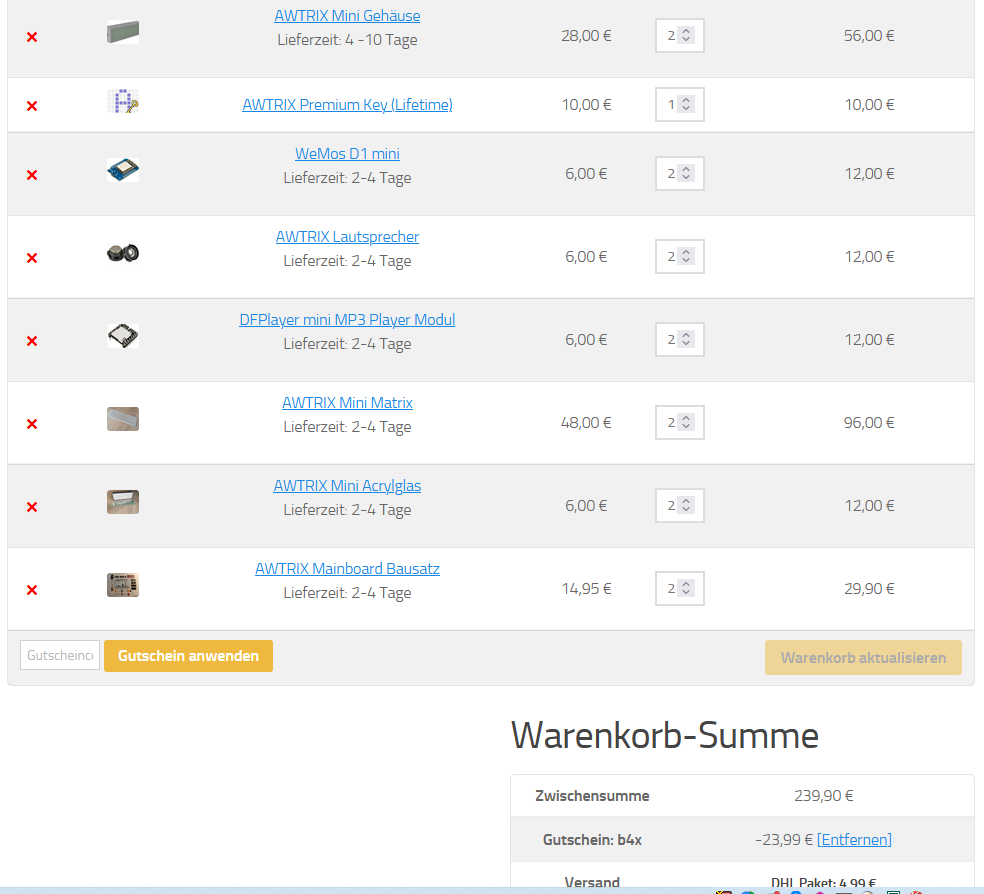Focus the Gutscheincode input field
The image size is (984, 894).
[60, 655]
